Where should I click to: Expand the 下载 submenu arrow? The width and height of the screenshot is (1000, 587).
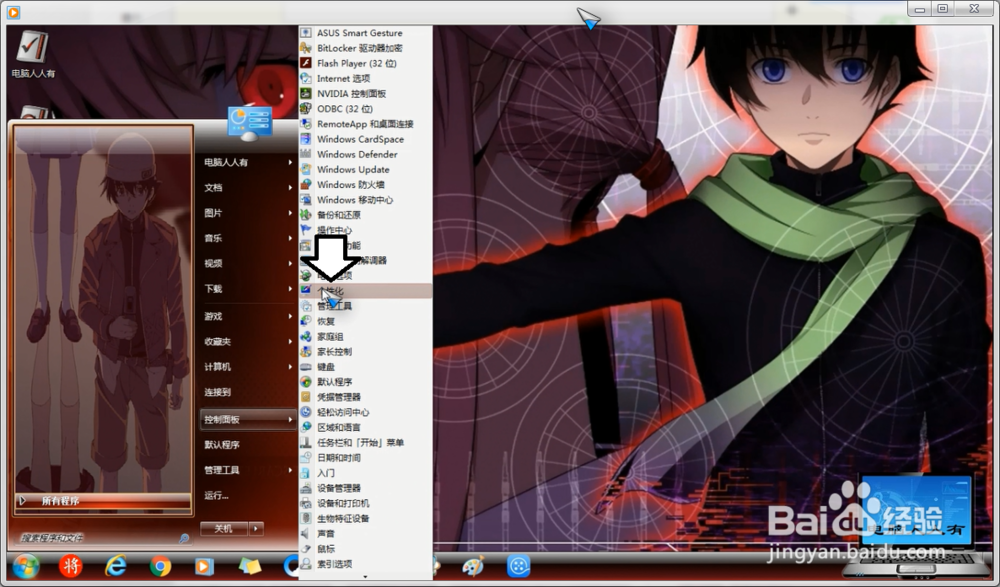(290, 289)
